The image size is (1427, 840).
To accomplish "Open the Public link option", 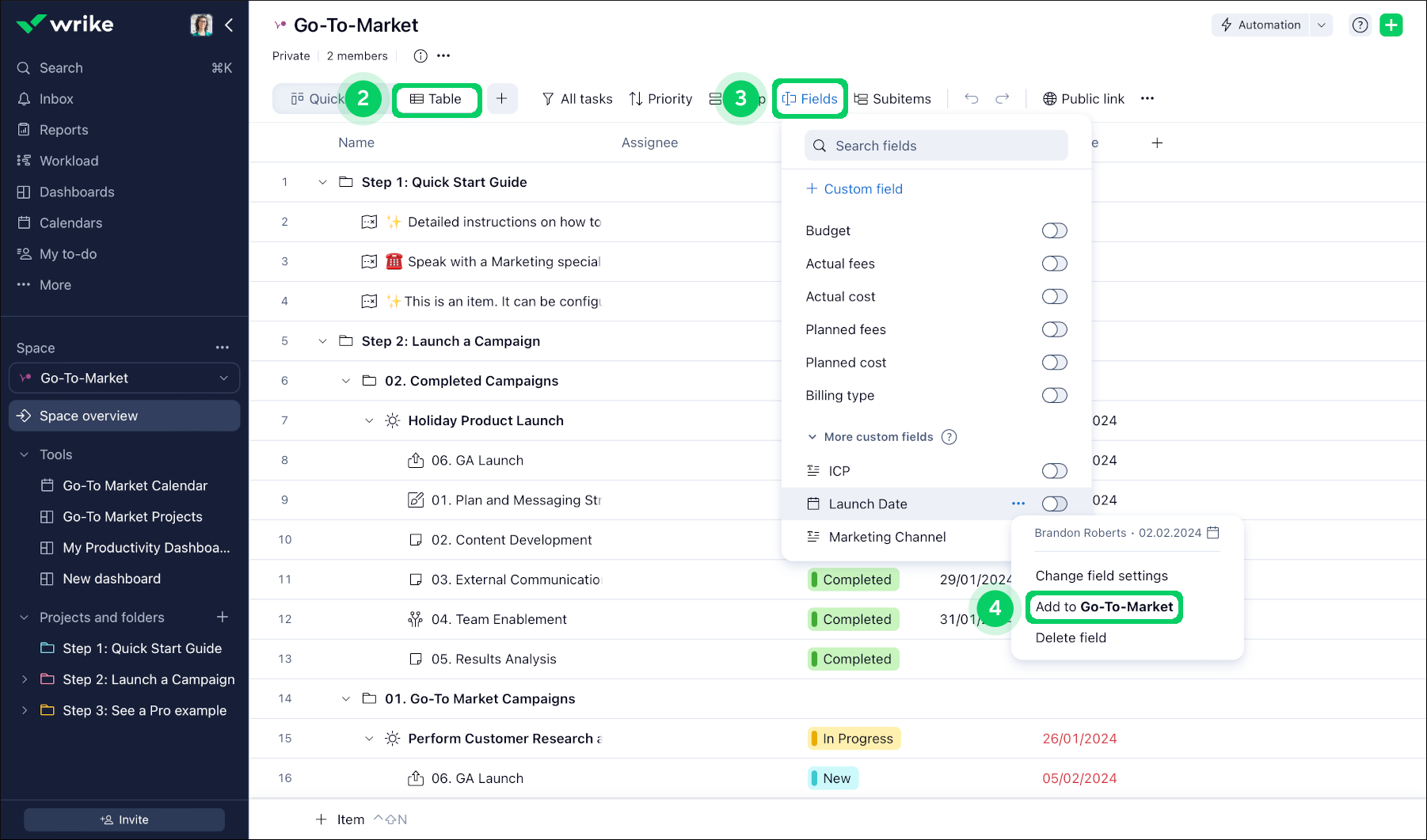I will pos(1083,99).
